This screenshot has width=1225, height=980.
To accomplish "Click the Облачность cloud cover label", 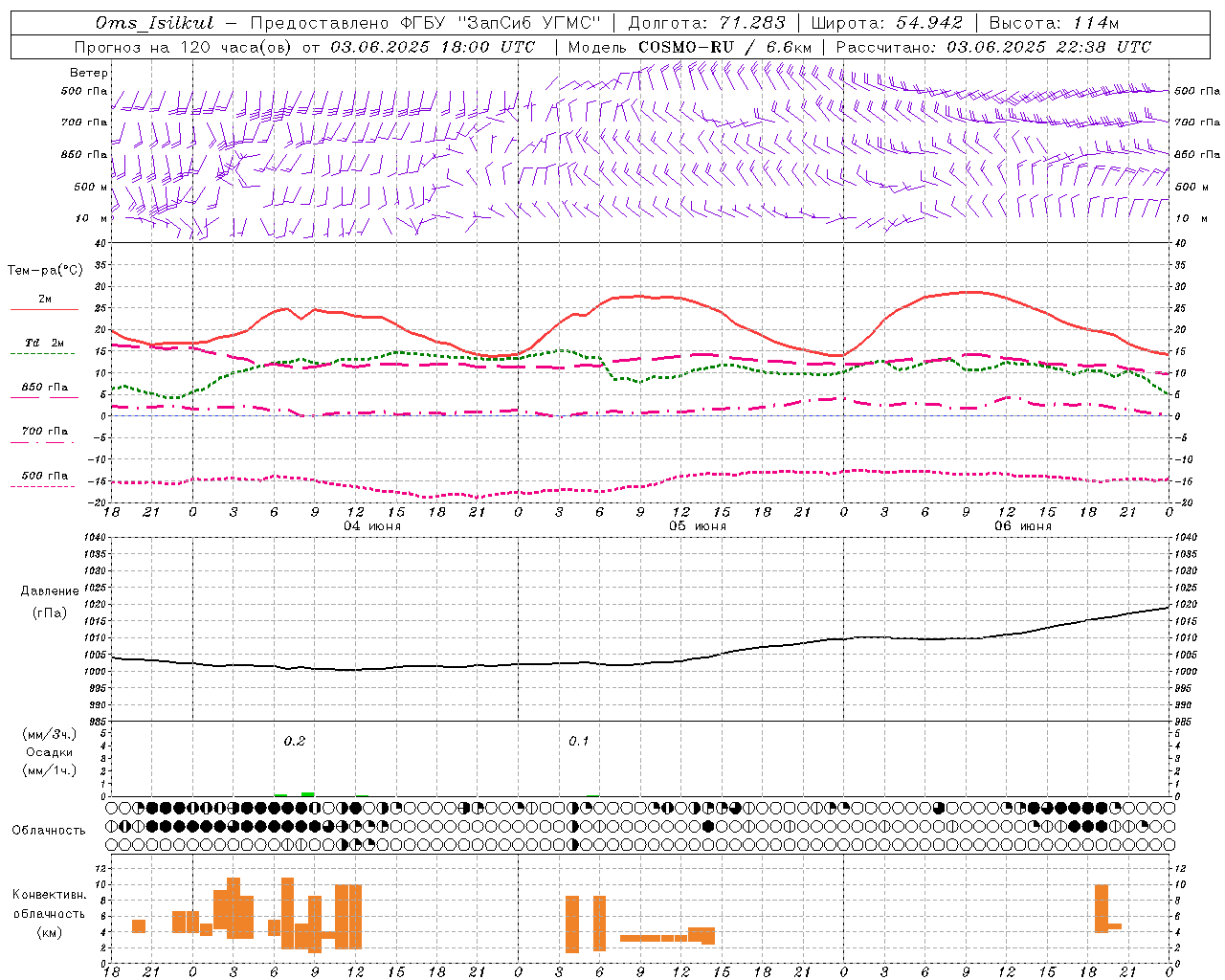I will pyautogui.click(x=49, y=831).
